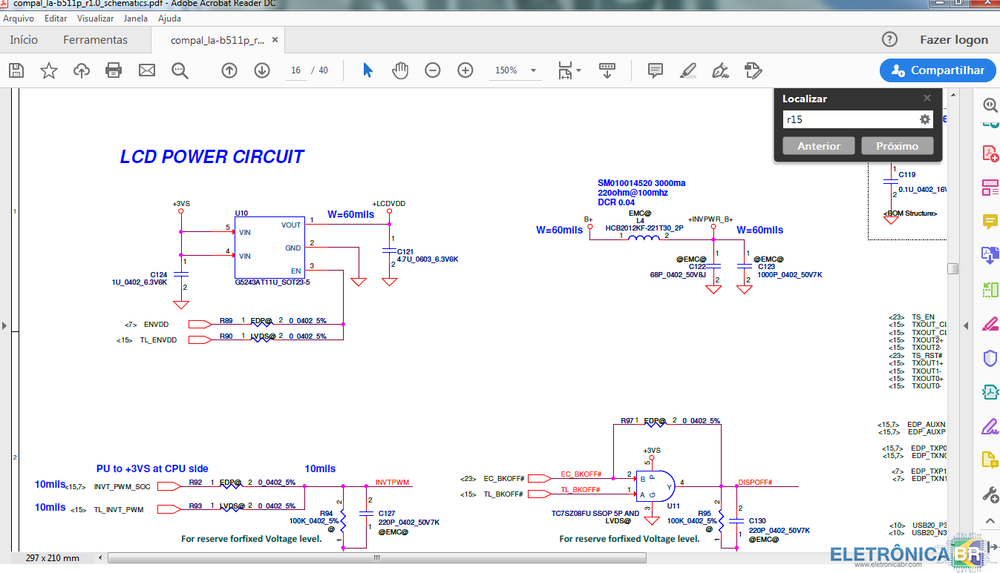Click the save document icon
1000x573 pixels.
point(16,71)
